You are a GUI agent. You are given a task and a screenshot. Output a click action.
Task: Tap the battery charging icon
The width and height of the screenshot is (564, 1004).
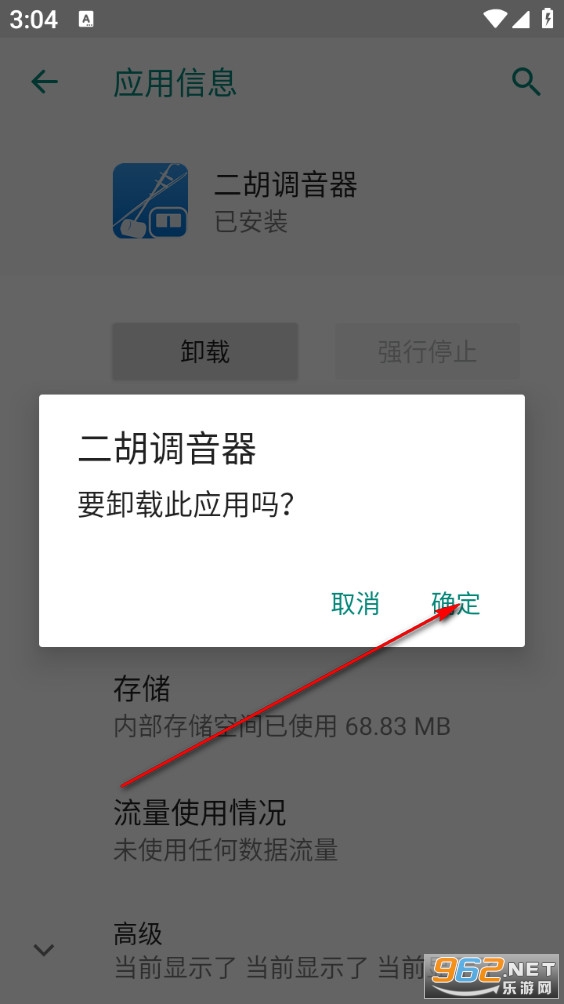[547, 18]
